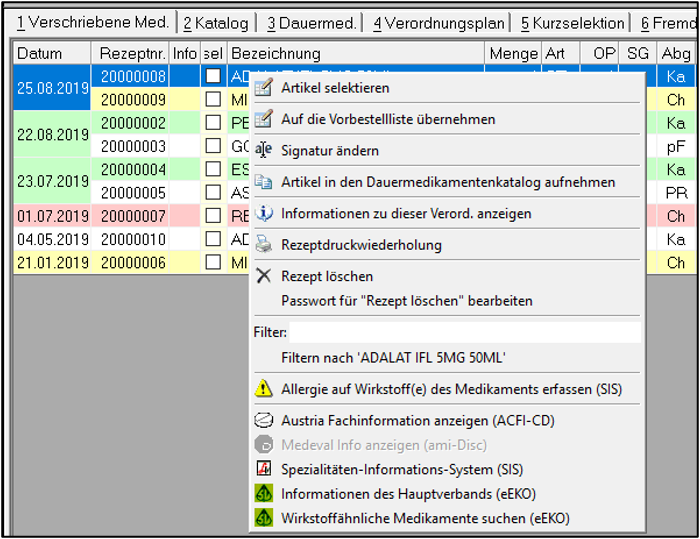Click the printer icon for Rezeptdruckwiederholung
The image size is (700, 539).
coord(263,244)
